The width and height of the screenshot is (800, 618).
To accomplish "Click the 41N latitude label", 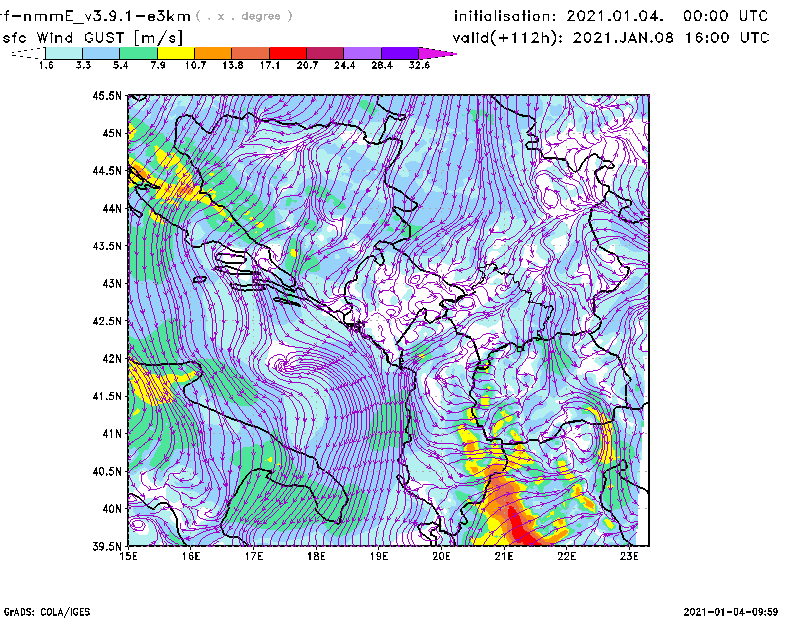I will point(112,434).
